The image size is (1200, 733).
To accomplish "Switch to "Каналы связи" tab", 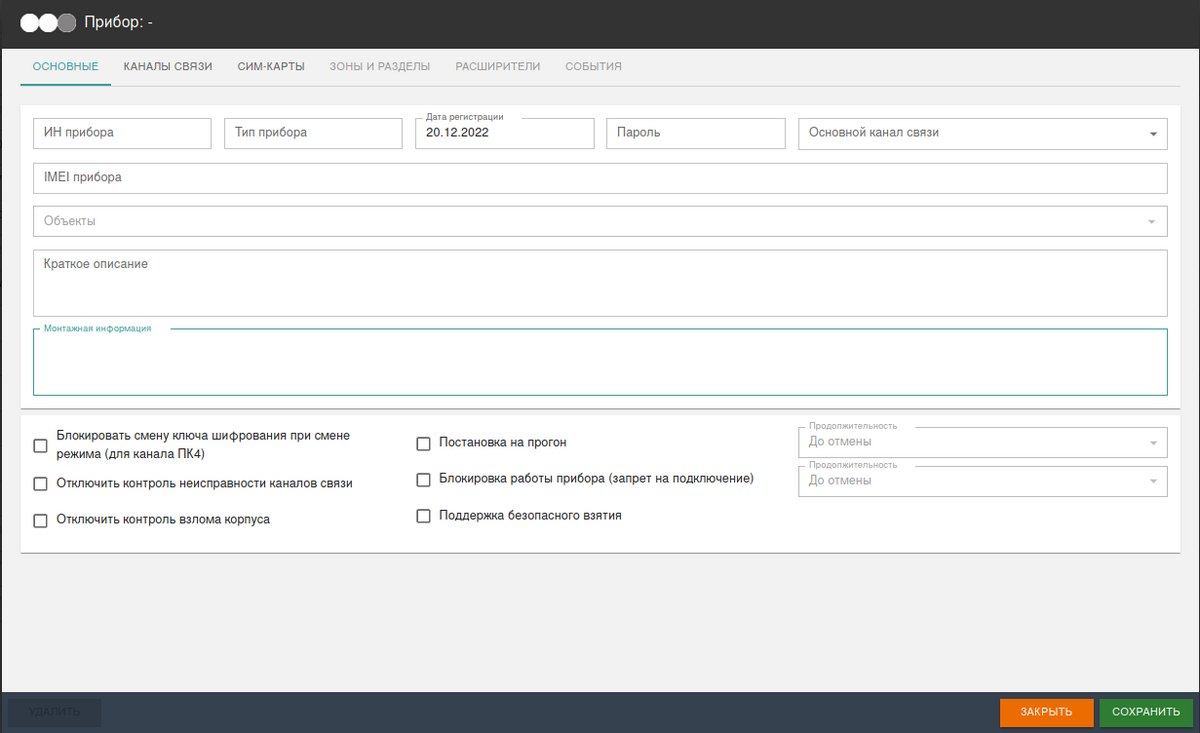I will (x=168, y=67).
